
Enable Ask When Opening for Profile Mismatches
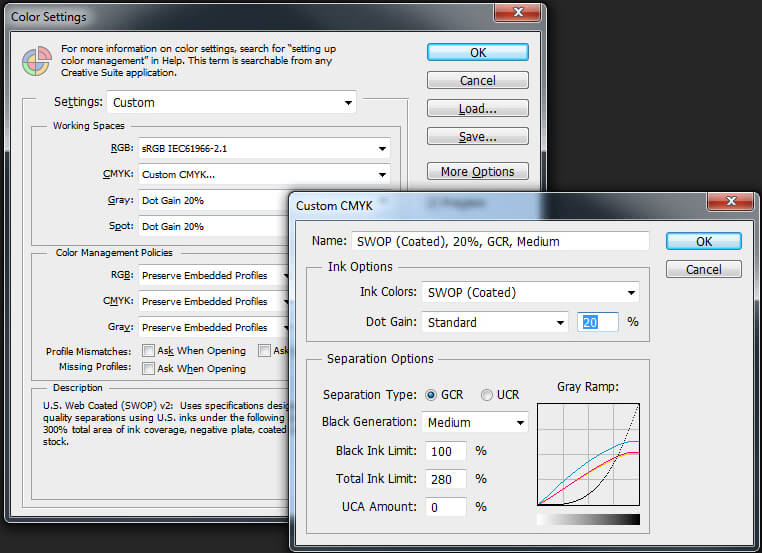(149, 351)
